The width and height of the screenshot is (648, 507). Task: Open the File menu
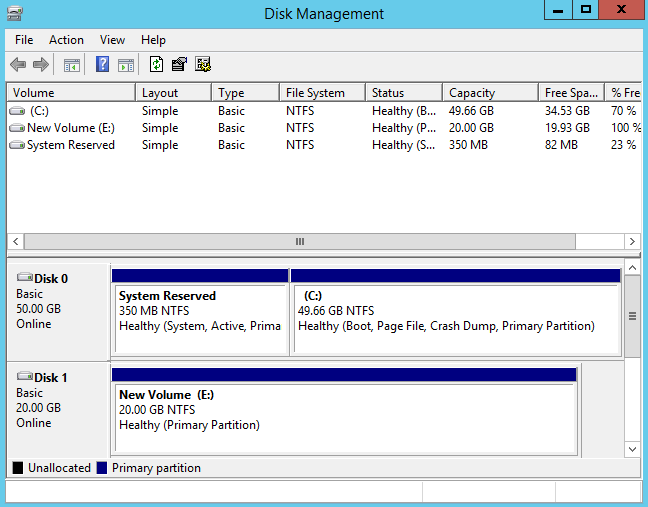click(x=24, y=40)
